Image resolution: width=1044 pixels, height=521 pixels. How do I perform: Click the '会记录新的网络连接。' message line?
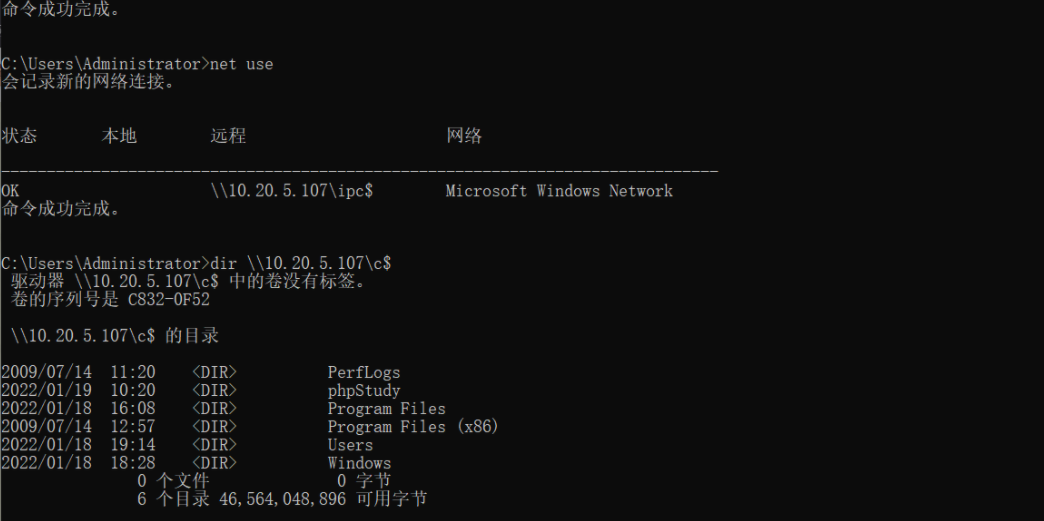(87, 82)
